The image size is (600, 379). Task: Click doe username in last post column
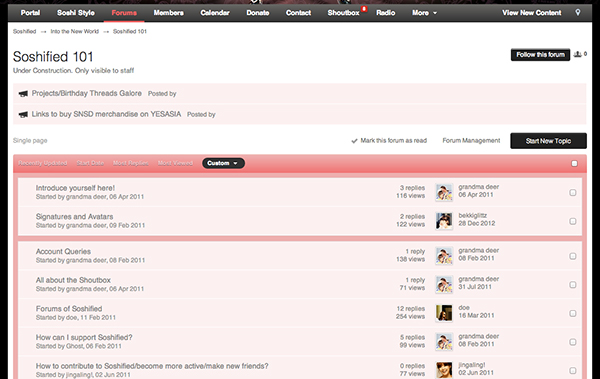click(x=464, y=307)
